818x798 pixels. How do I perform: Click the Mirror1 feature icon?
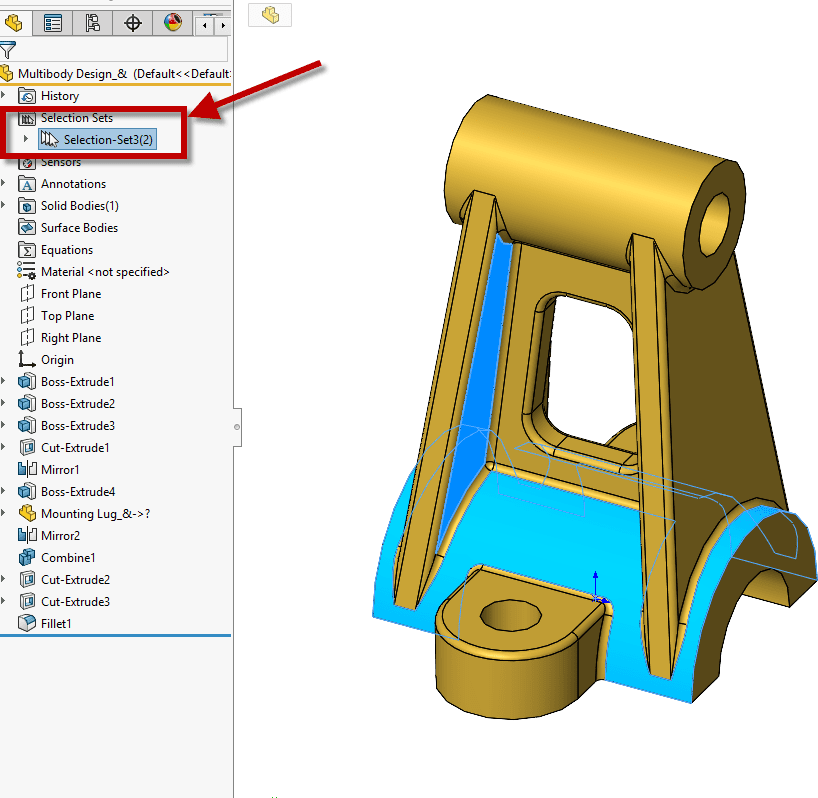[x=27, y=469]
